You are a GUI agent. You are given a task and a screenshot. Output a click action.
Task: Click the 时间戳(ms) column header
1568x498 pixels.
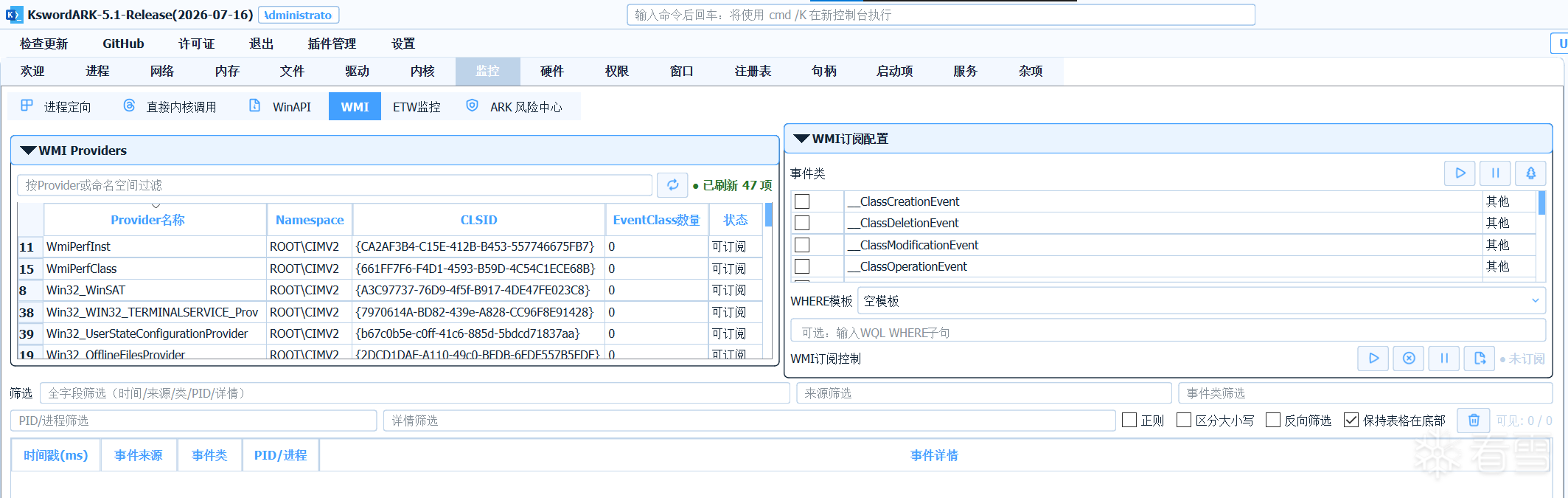[x=56, y=455]
